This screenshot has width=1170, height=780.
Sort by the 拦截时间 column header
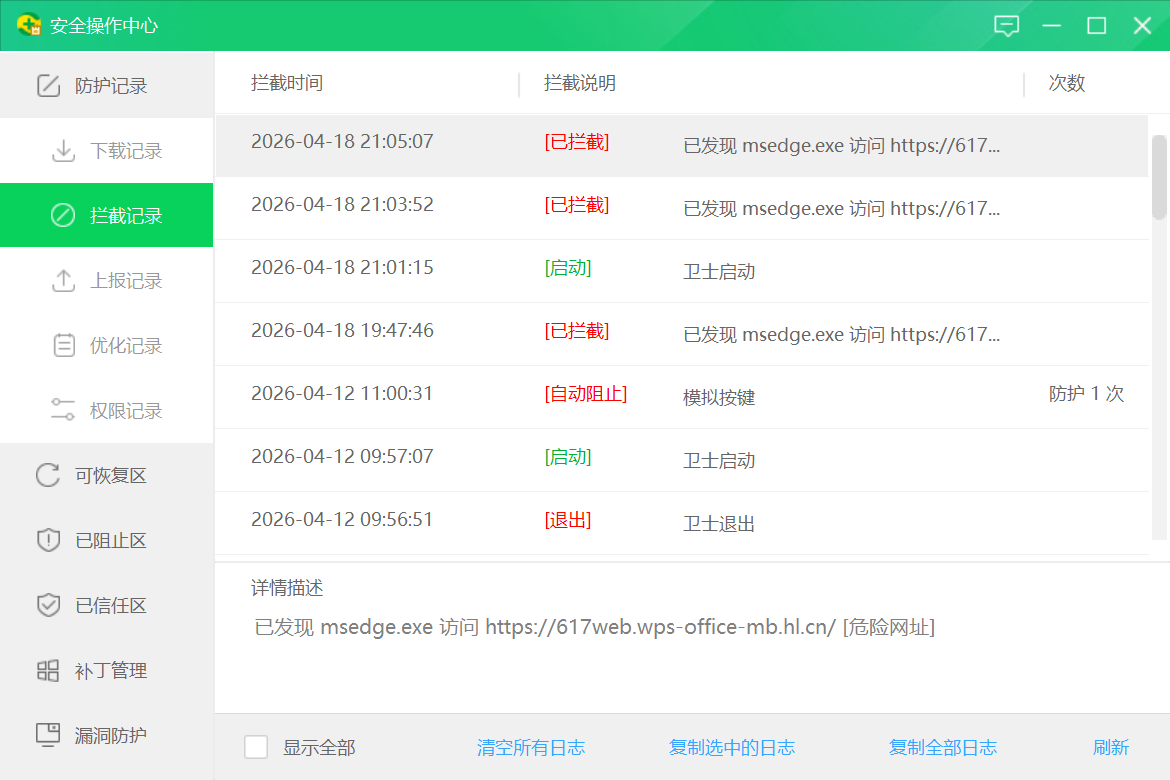pyautogui.click(x=287, y=83)
